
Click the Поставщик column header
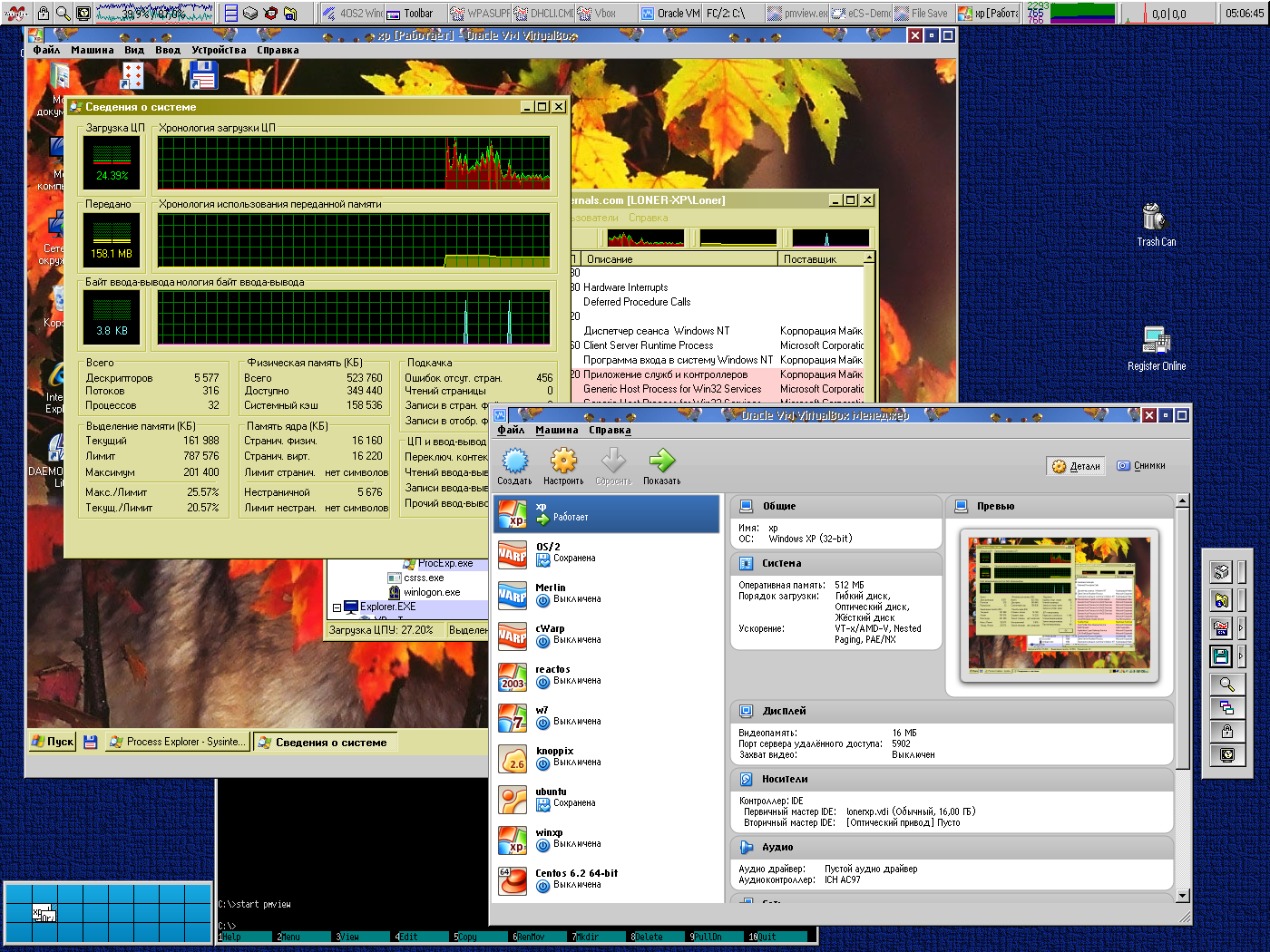pyautogui.click(x=821, y=259)
